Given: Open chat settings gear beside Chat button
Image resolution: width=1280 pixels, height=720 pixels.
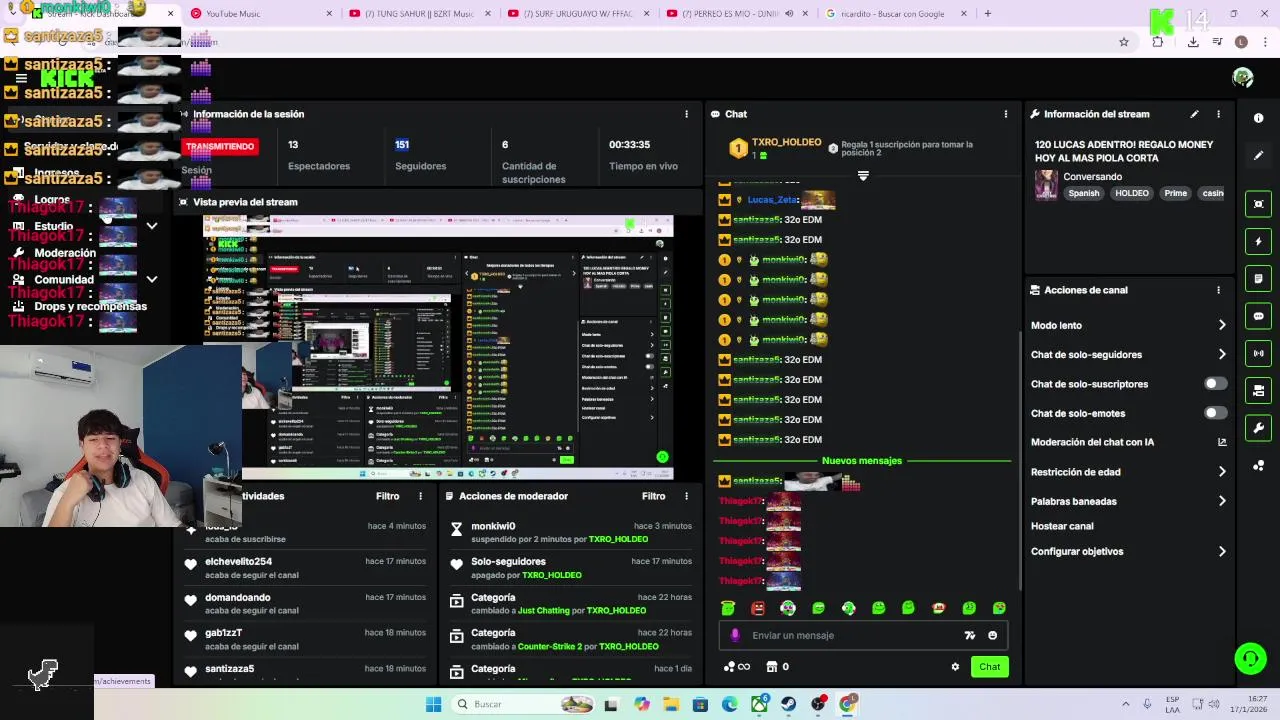Looking at the screenshot, I should 955,667.
